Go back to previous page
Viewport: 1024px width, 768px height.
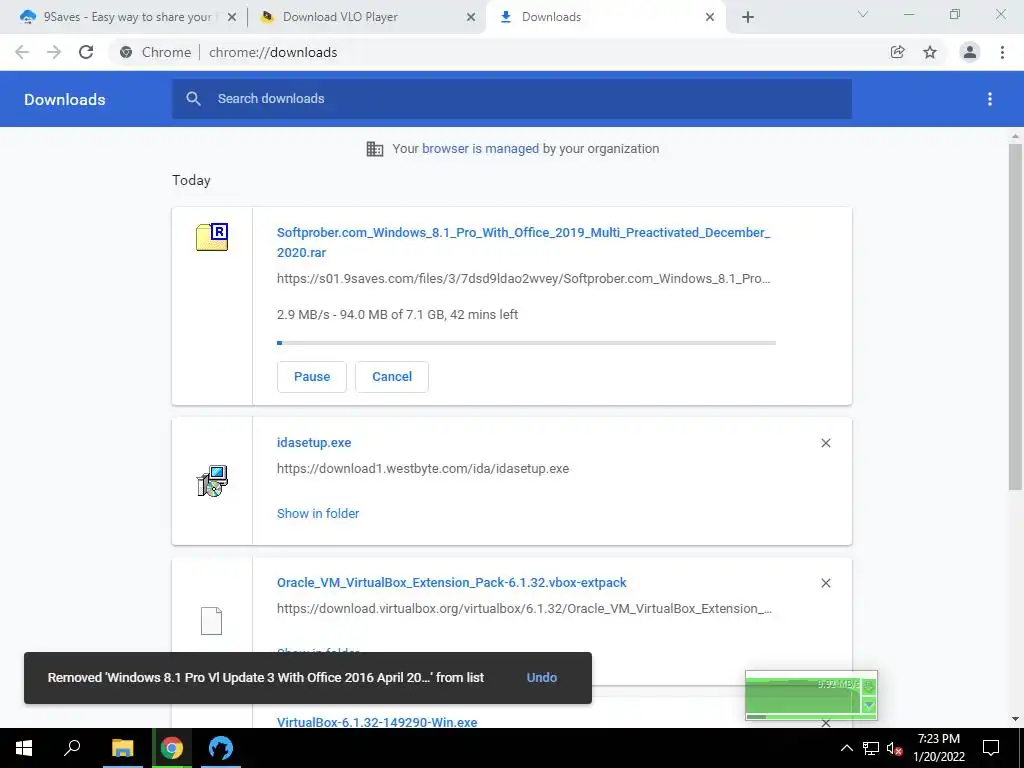(x=22, y=52)
